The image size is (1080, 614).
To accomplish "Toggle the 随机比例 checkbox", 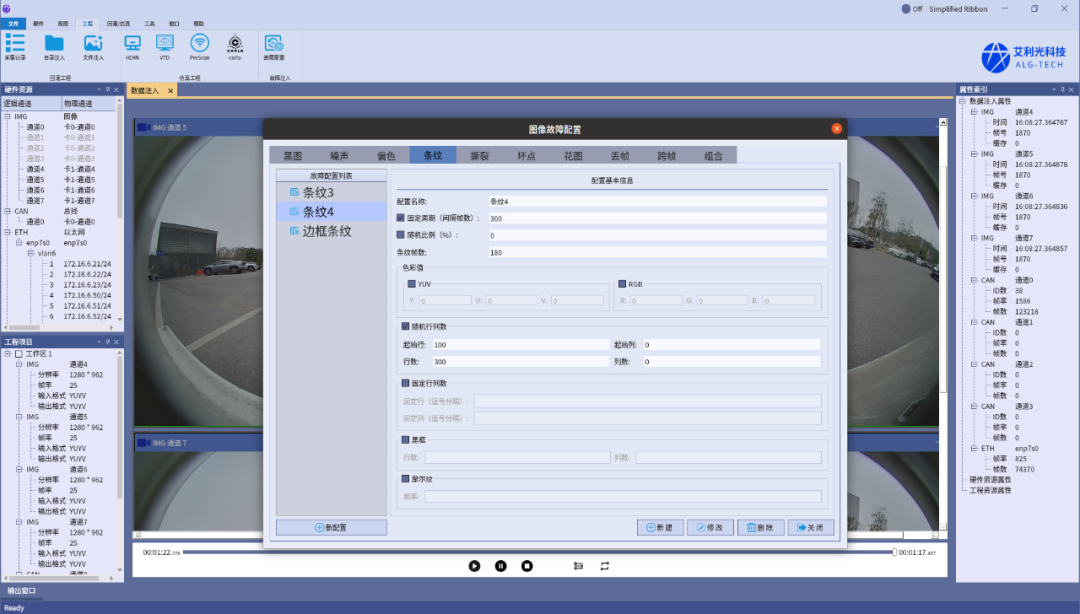I will pos(401,235).
